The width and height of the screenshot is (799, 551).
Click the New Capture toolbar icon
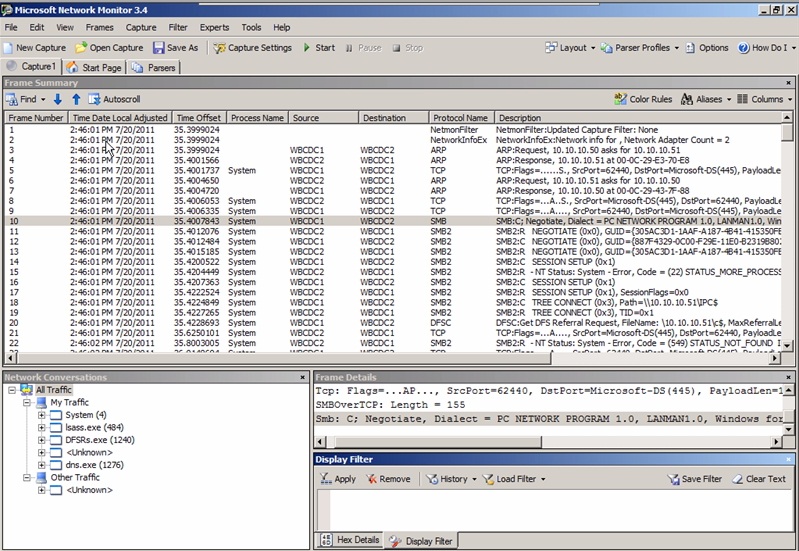pyautogui.click(x=9, y=47)
